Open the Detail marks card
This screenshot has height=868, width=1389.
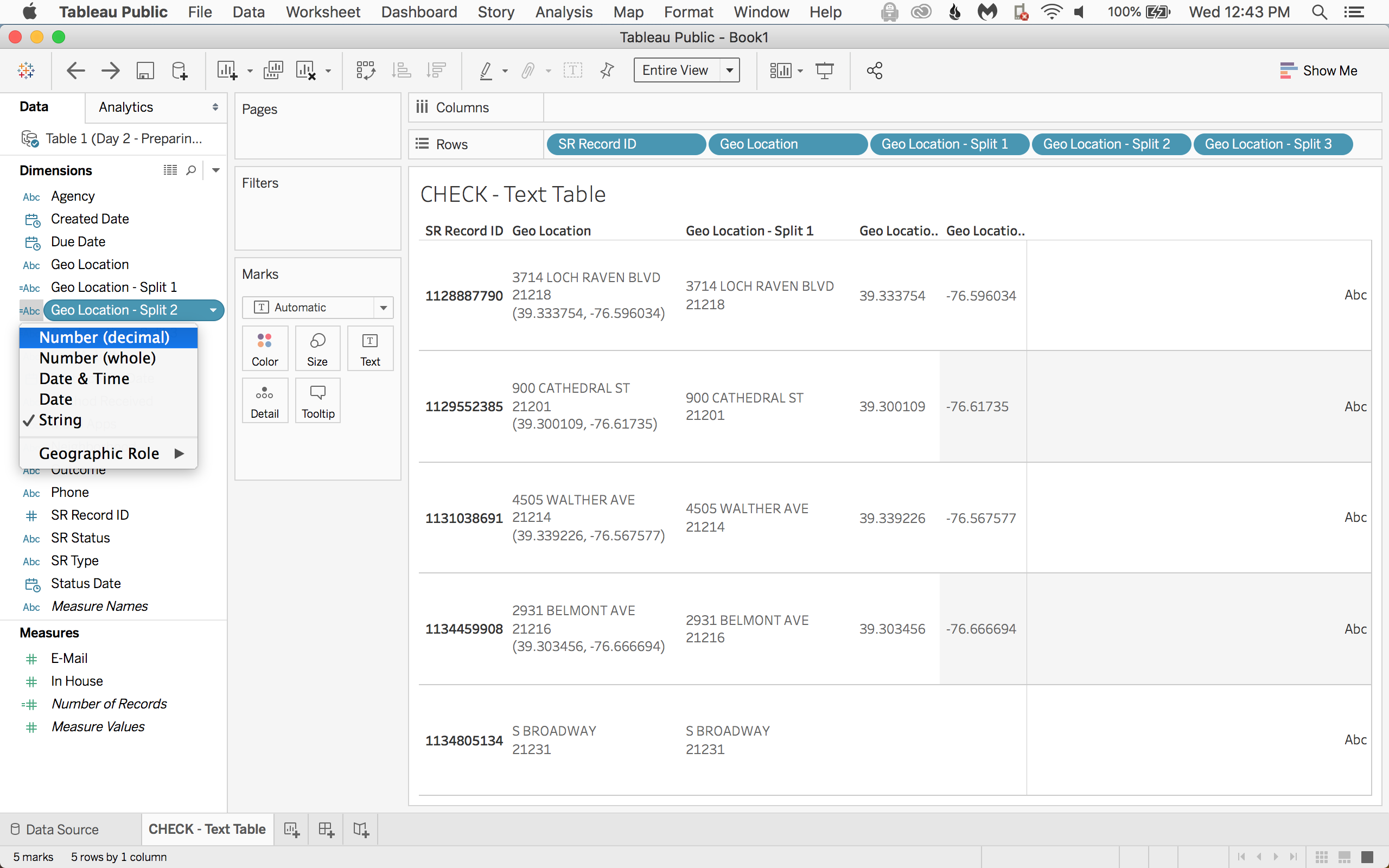(x=265, y=401)
